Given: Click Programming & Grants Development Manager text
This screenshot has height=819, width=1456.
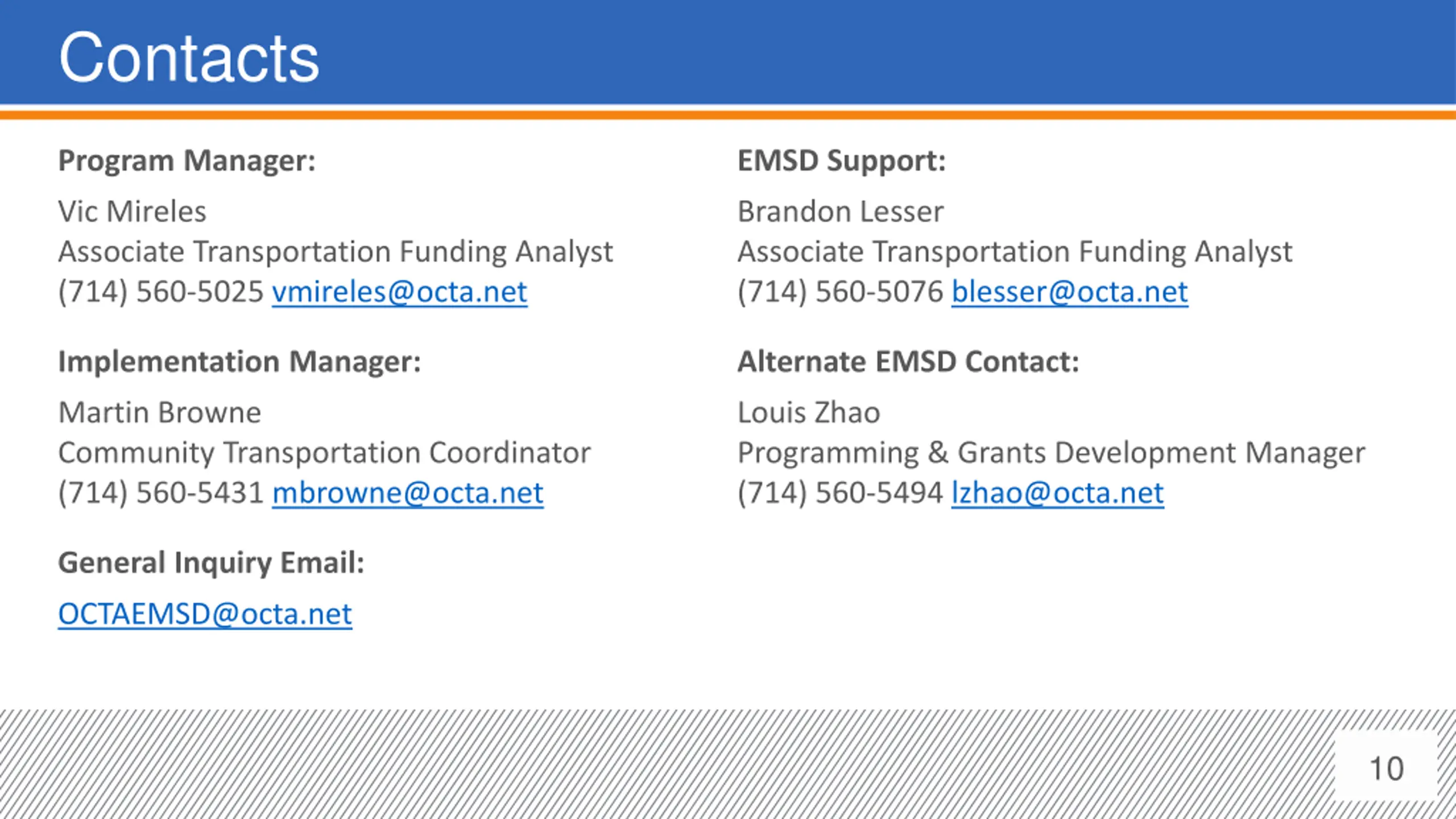Looking at the screenshot, I should pyautogui.click(x=1051, y=453).
